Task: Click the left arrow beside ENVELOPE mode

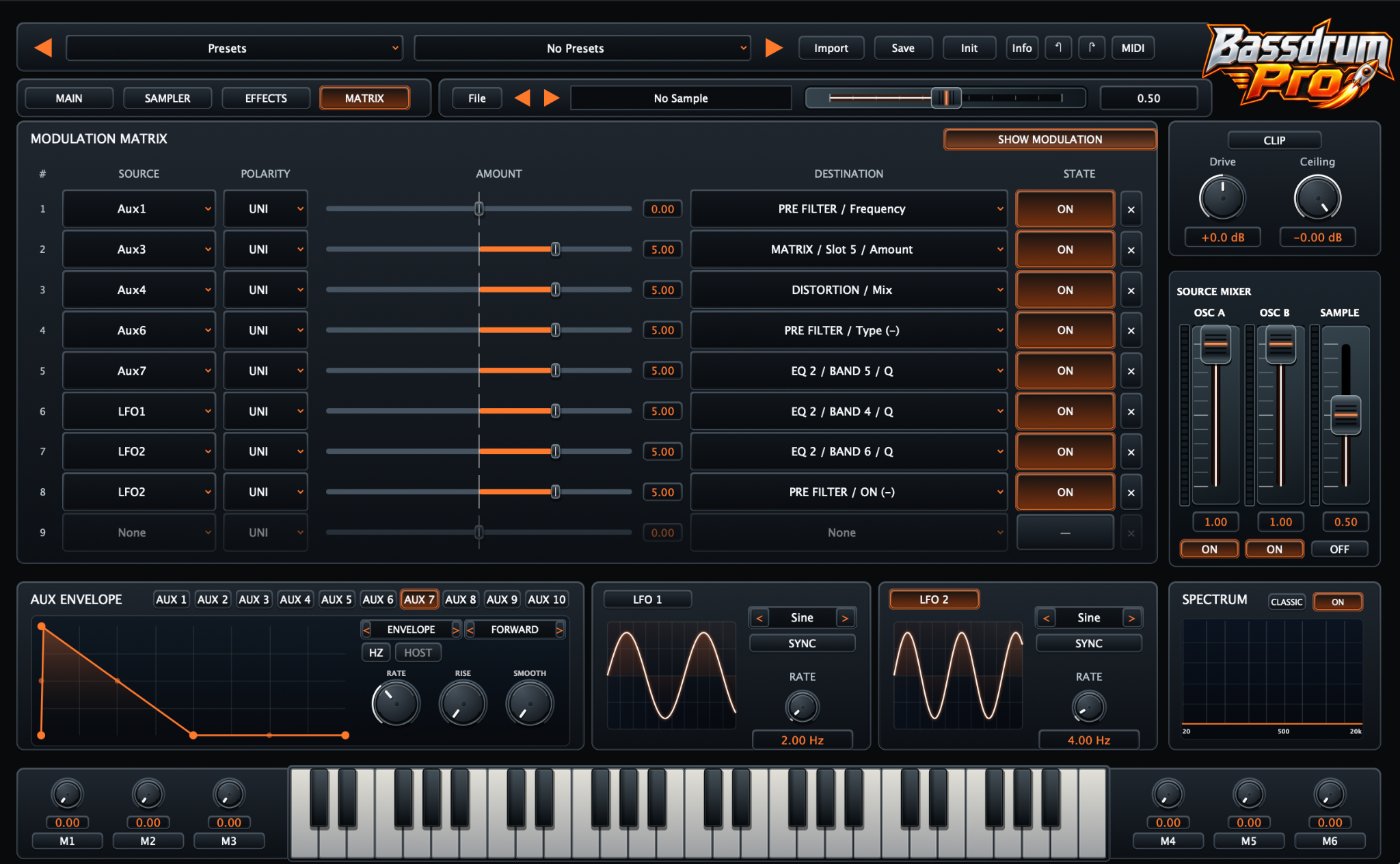Action: (367, 630)
